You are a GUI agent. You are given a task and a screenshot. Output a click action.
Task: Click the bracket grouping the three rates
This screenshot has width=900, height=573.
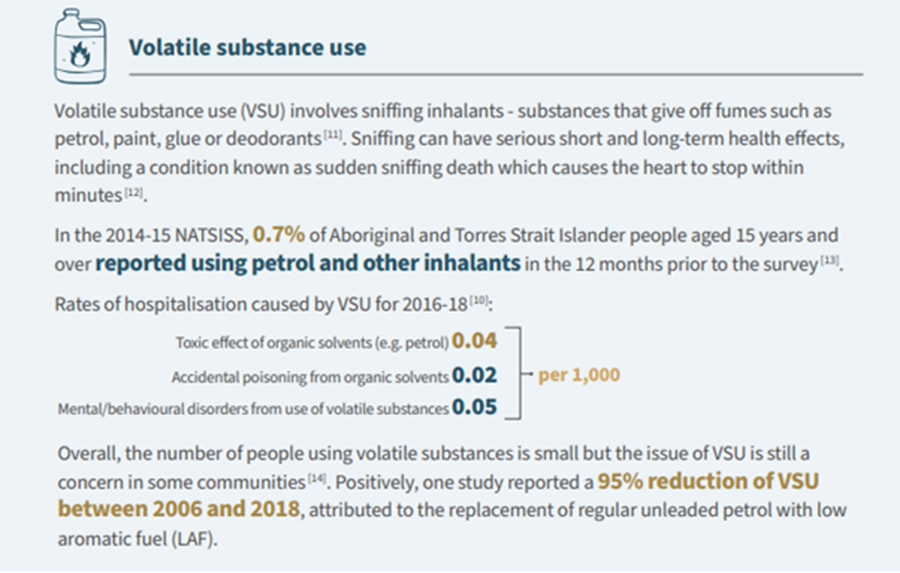tap(515, 372)
